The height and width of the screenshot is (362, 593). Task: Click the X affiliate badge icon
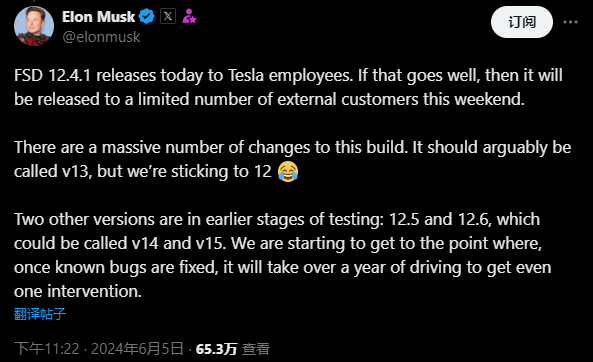click(168, 16)
